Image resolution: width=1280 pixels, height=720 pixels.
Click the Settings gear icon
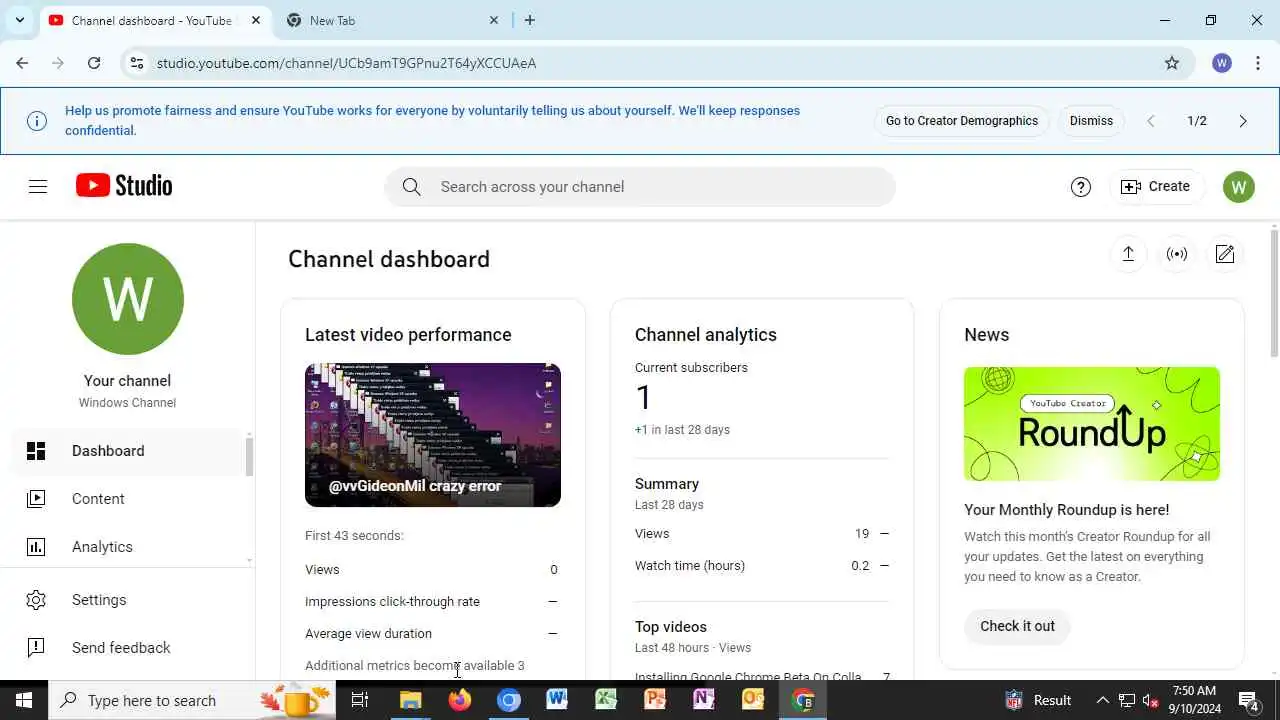(36, 600)
